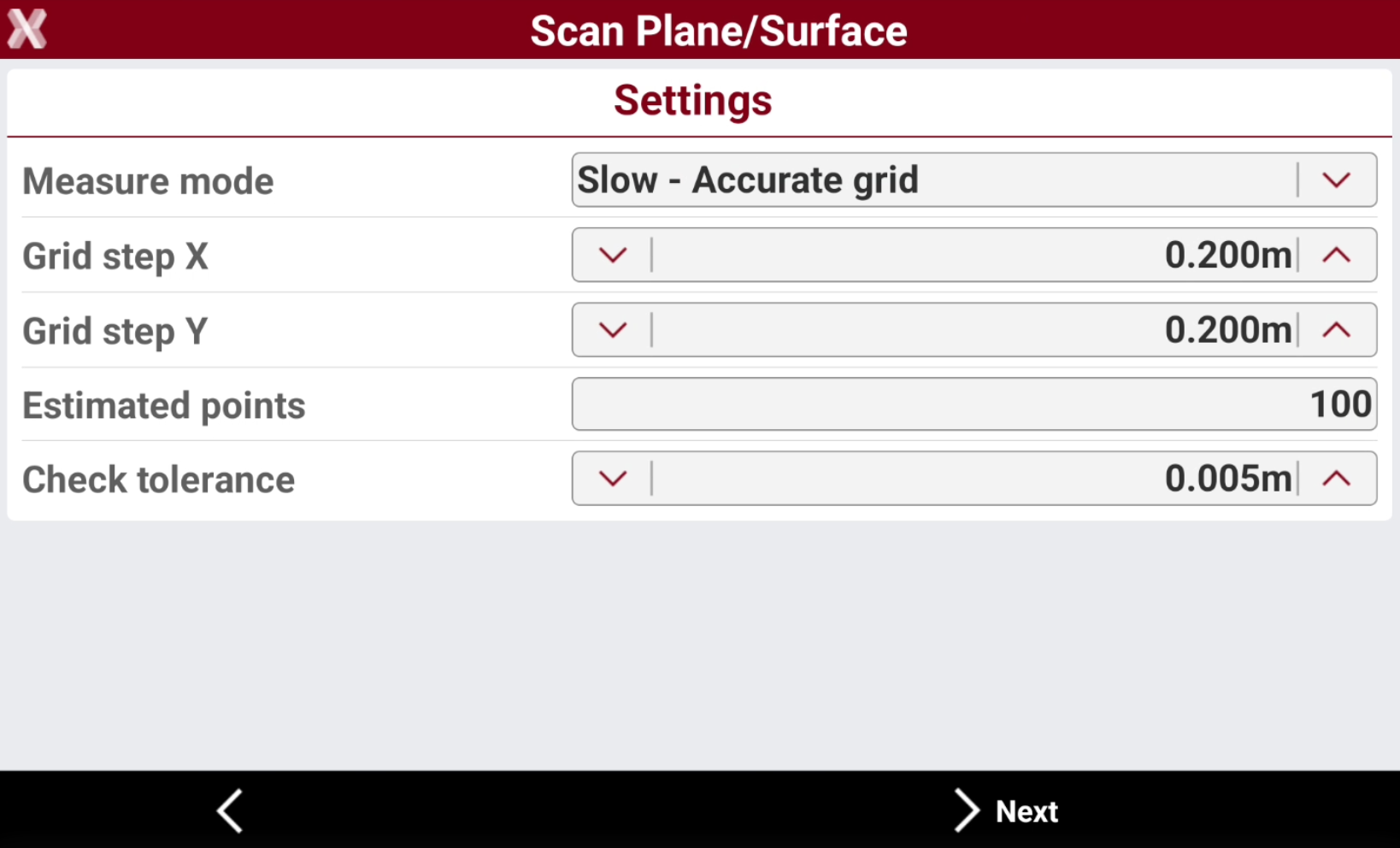Decrease Grid step X value
The height and width of the screenshot is (848, 1400).
612,255
